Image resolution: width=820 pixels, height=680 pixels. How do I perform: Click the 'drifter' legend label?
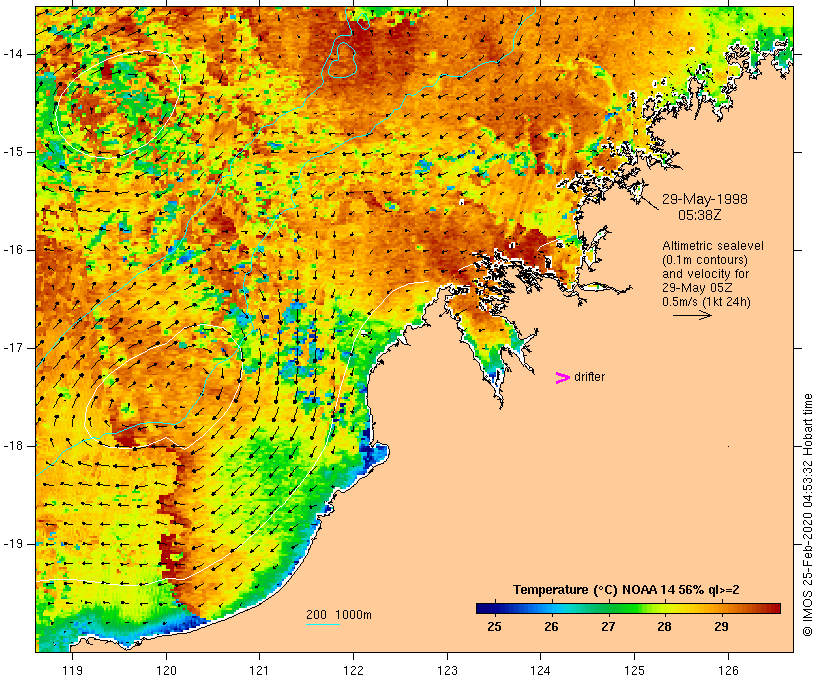click(x=589, y=377)
